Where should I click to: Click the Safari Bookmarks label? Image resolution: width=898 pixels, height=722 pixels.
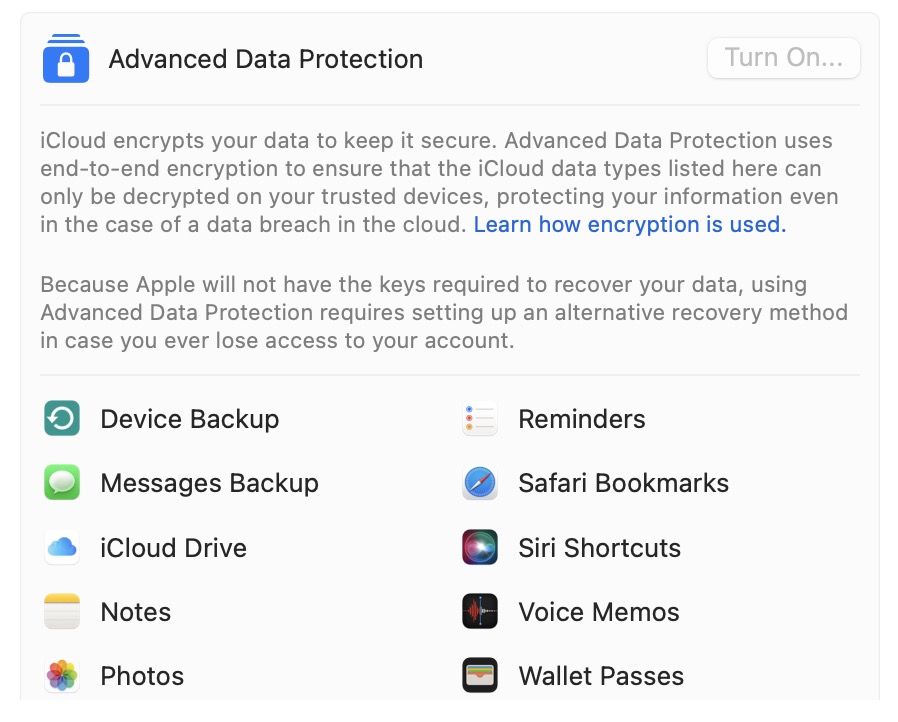point(623,483)
